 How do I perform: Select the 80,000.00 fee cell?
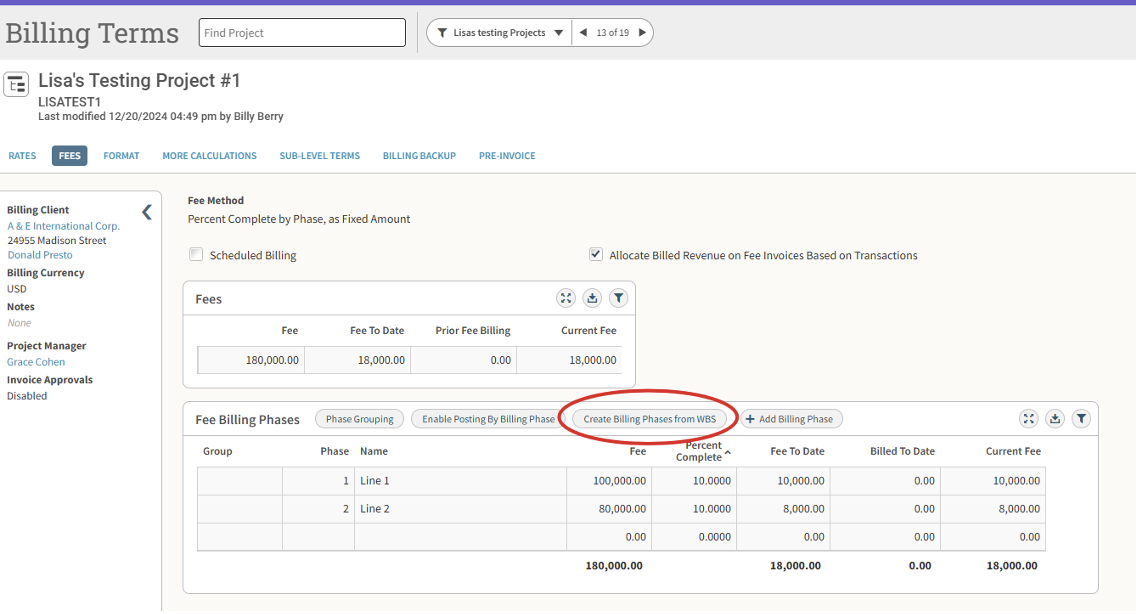point(609,509)
